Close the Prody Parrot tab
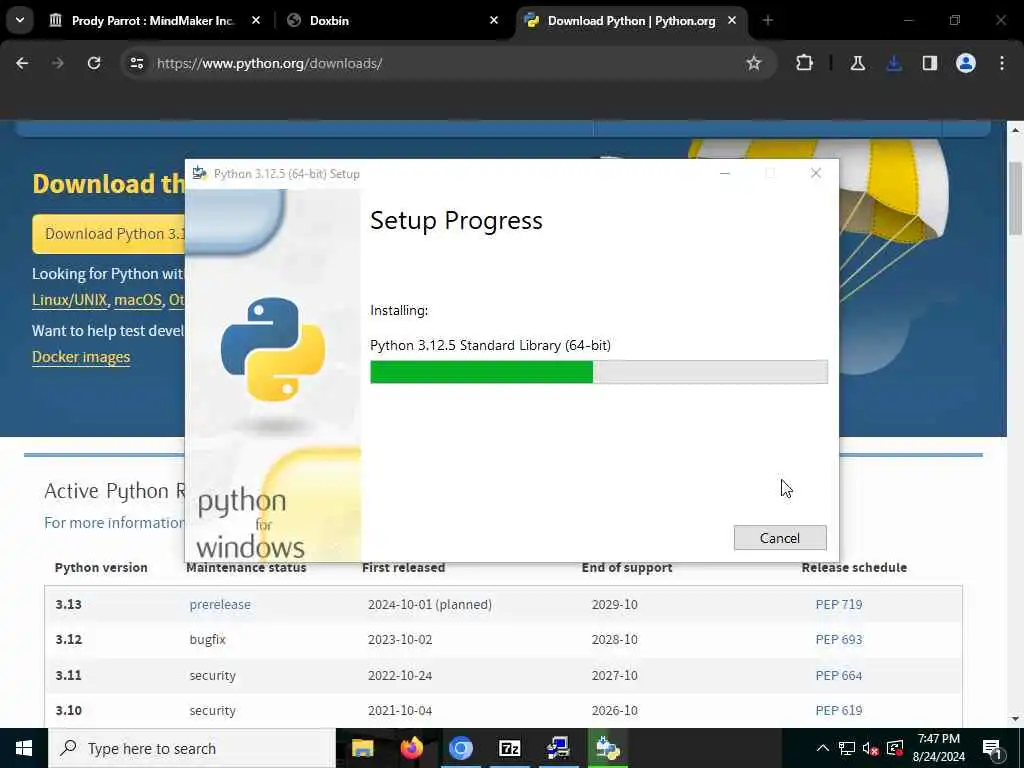The width and height of the screenshot is (1024, 768). 256,21
